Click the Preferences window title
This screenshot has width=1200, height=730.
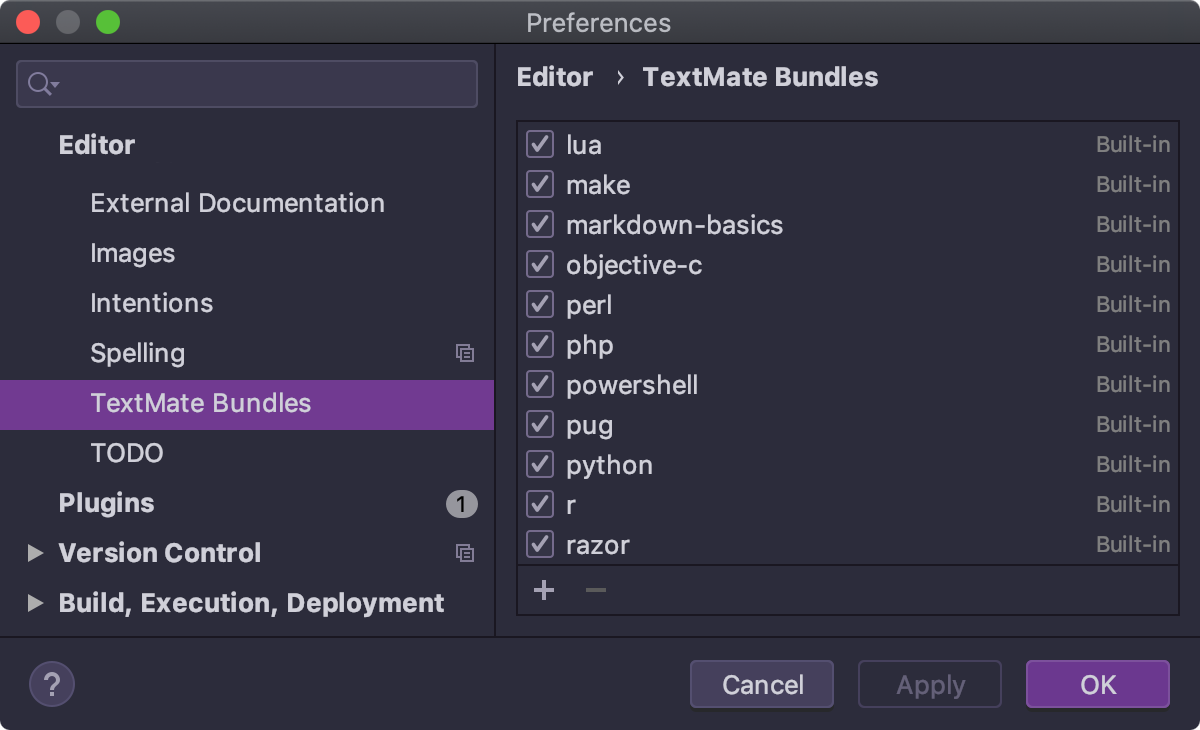coord(598,22)
